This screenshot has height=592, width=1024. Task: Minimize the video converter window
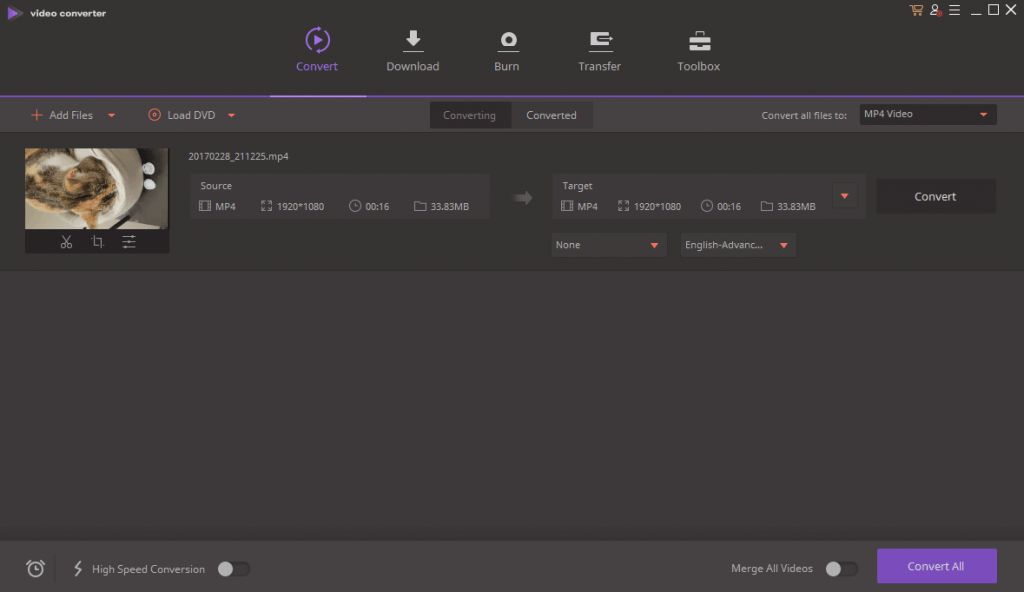pos(976,12)
